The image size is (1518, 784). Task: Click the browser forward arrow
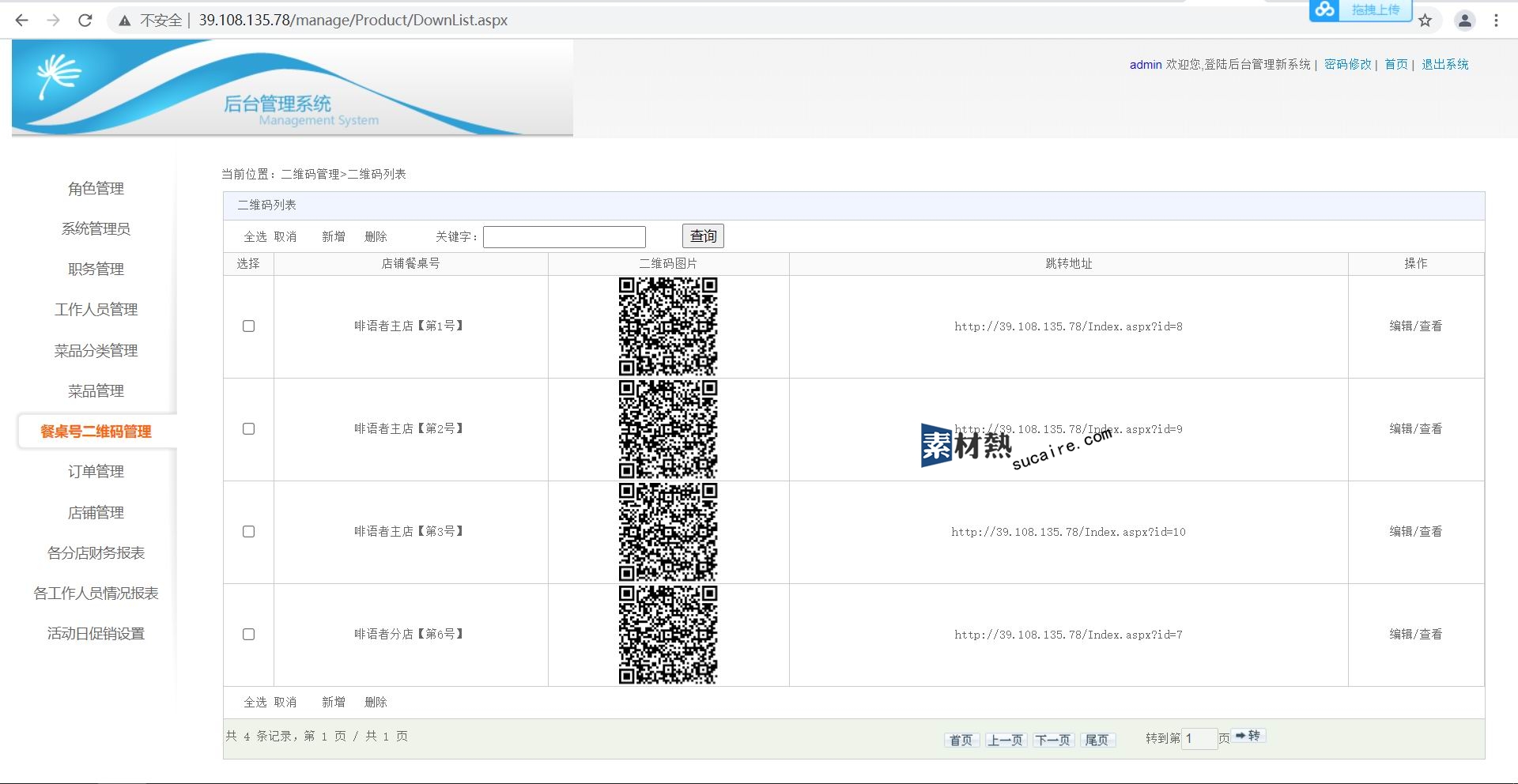[53, 21]
